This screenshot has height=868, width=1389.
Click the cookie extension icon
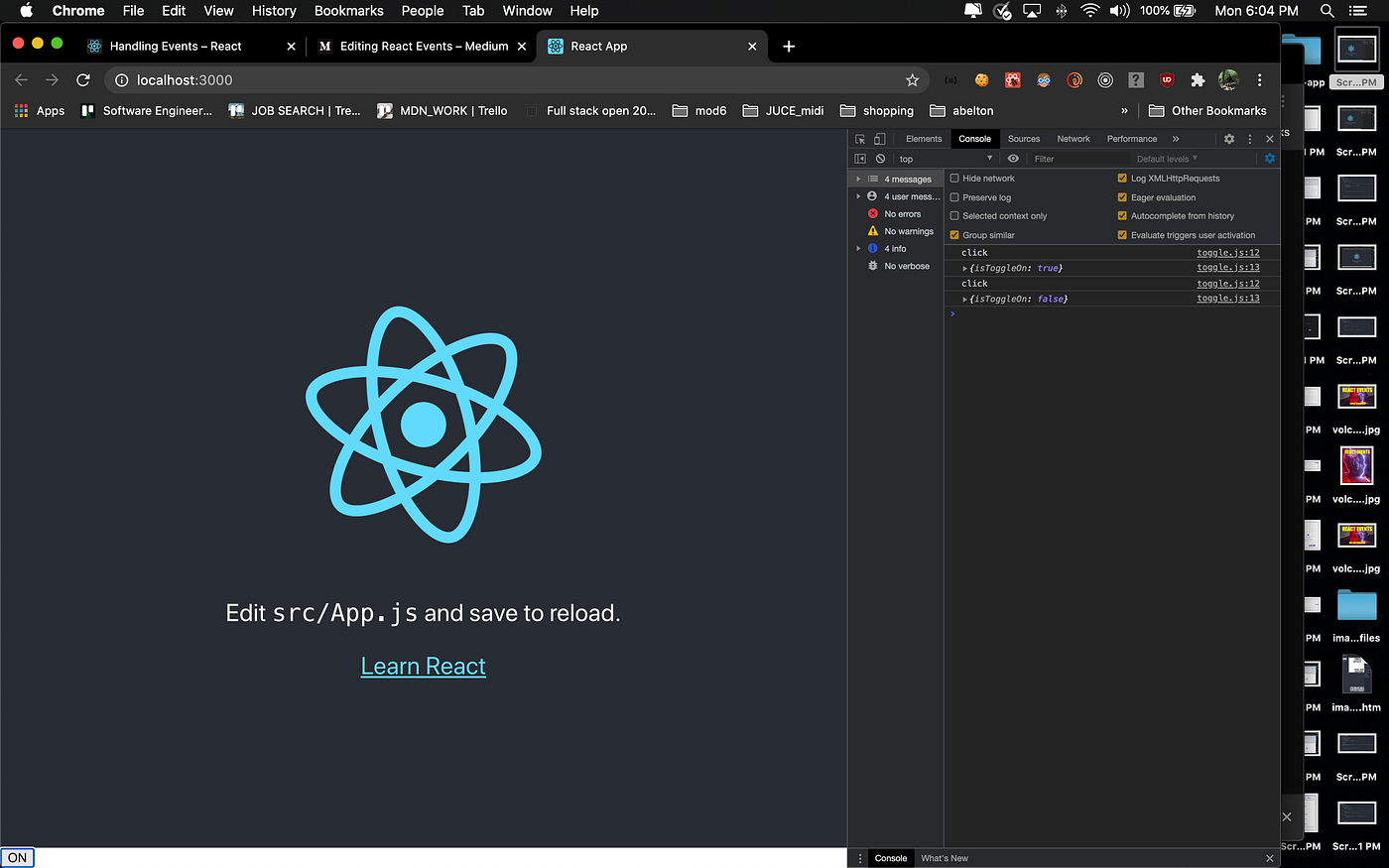click(x=981, y=80)
